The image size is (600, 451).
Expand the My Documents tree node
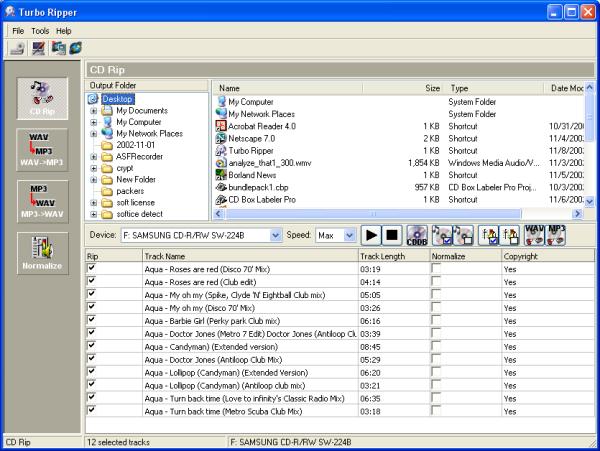point(94,111)
